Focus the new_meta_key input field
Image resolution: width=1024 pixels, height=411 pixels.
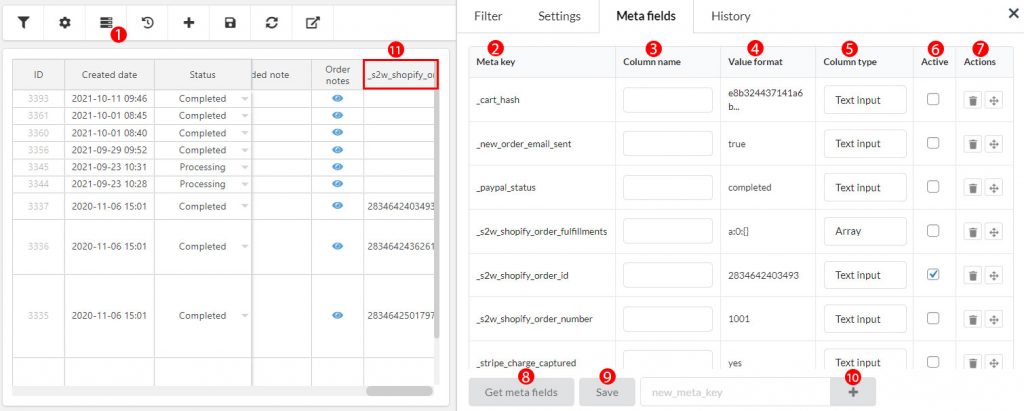735,392
